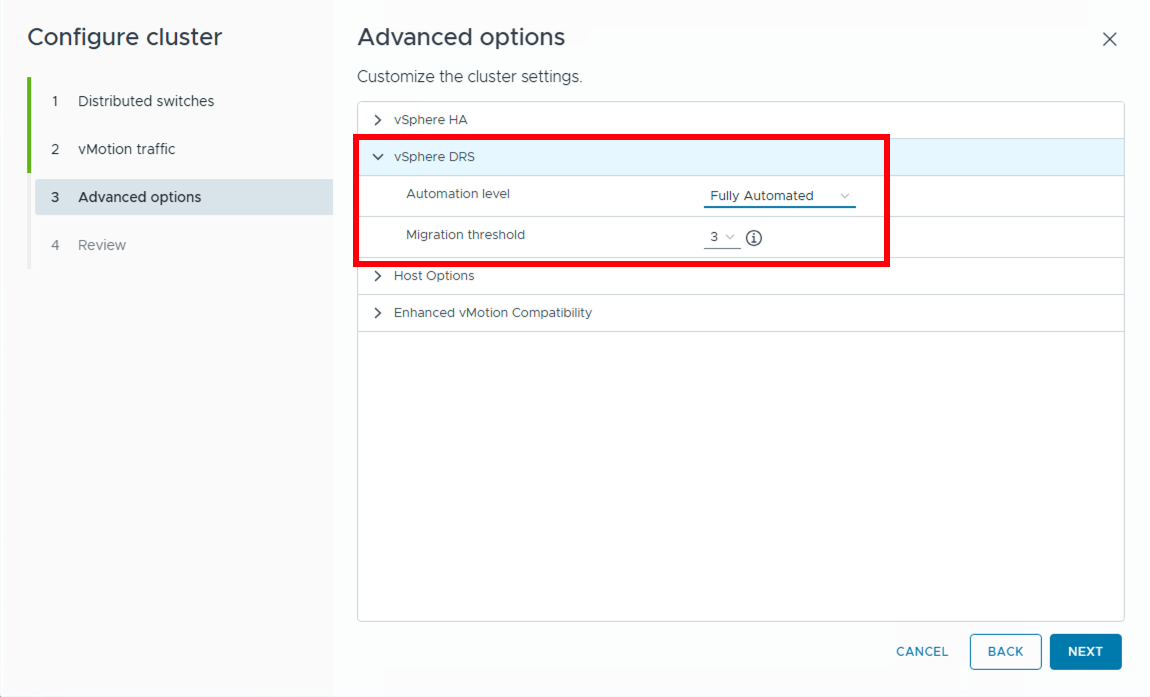Click the BACK button

pyautogui.click(x=1005, y=652)
